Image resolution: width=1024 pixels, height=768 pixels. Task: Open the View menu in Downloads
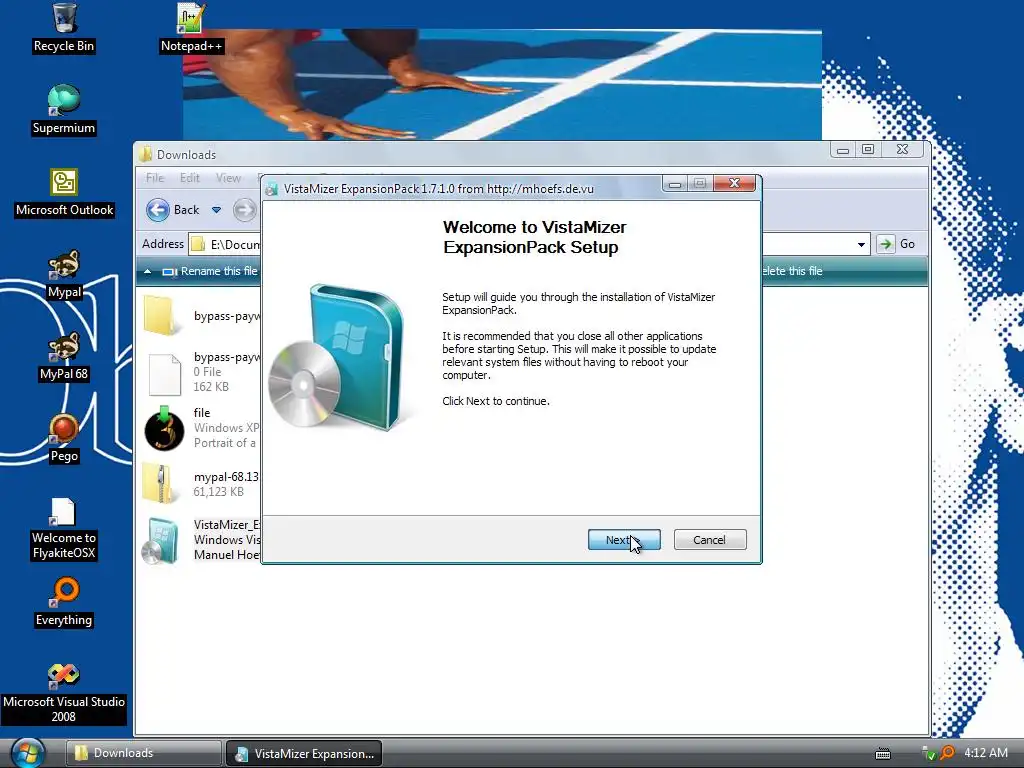click(x=229, y=178)
